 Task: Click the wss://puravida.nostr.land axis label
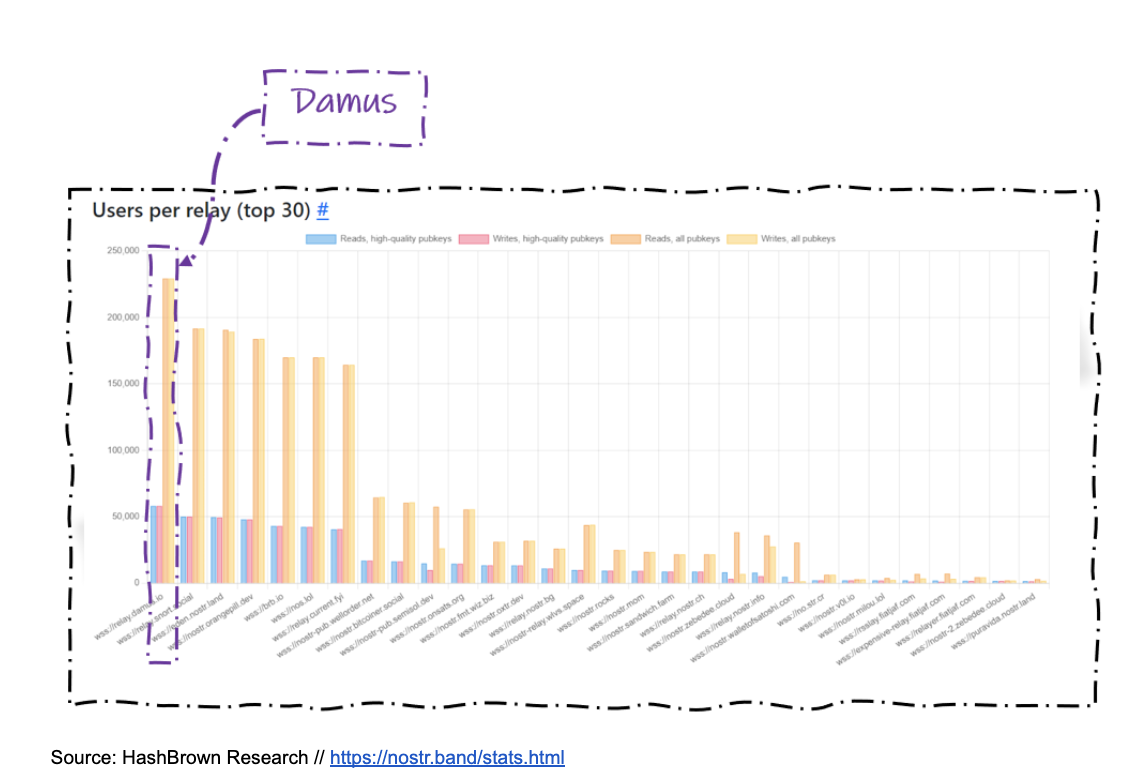(993, 622)
